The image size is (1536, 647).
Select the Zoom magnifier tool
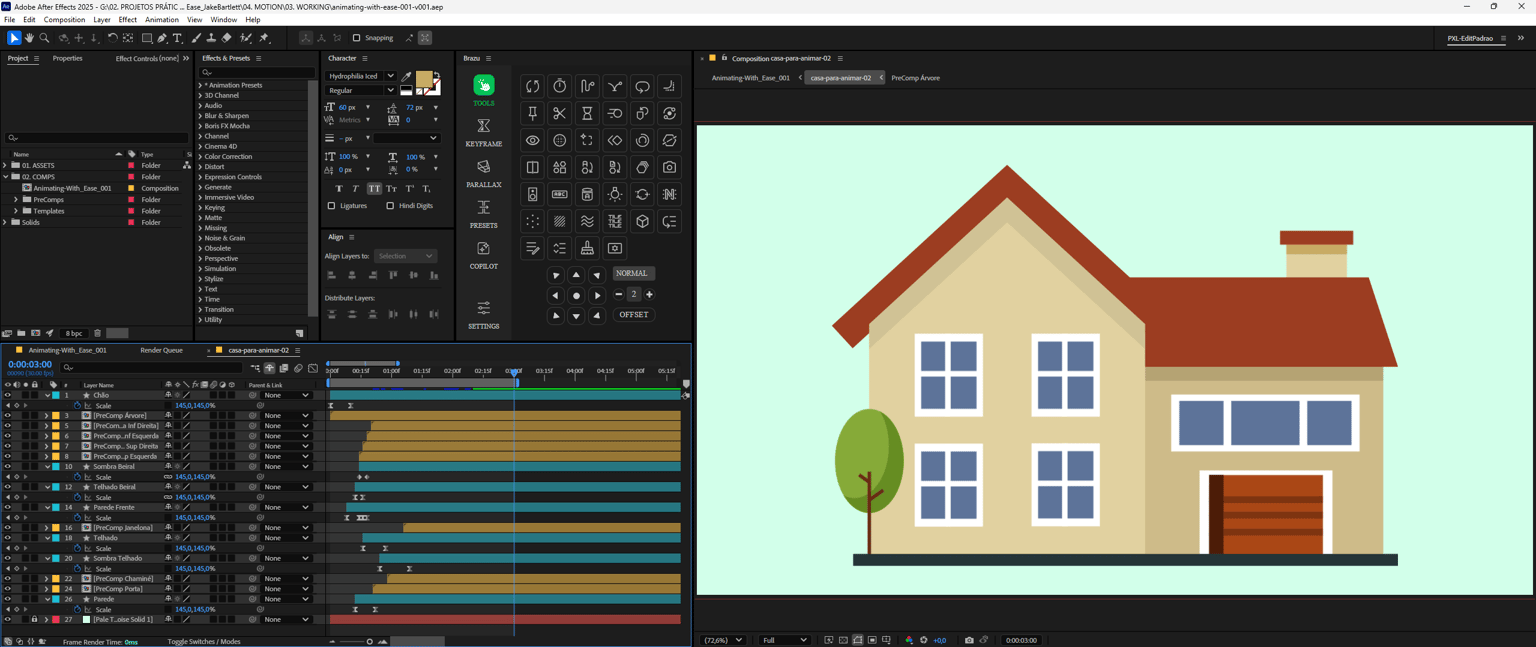[44, 38]
